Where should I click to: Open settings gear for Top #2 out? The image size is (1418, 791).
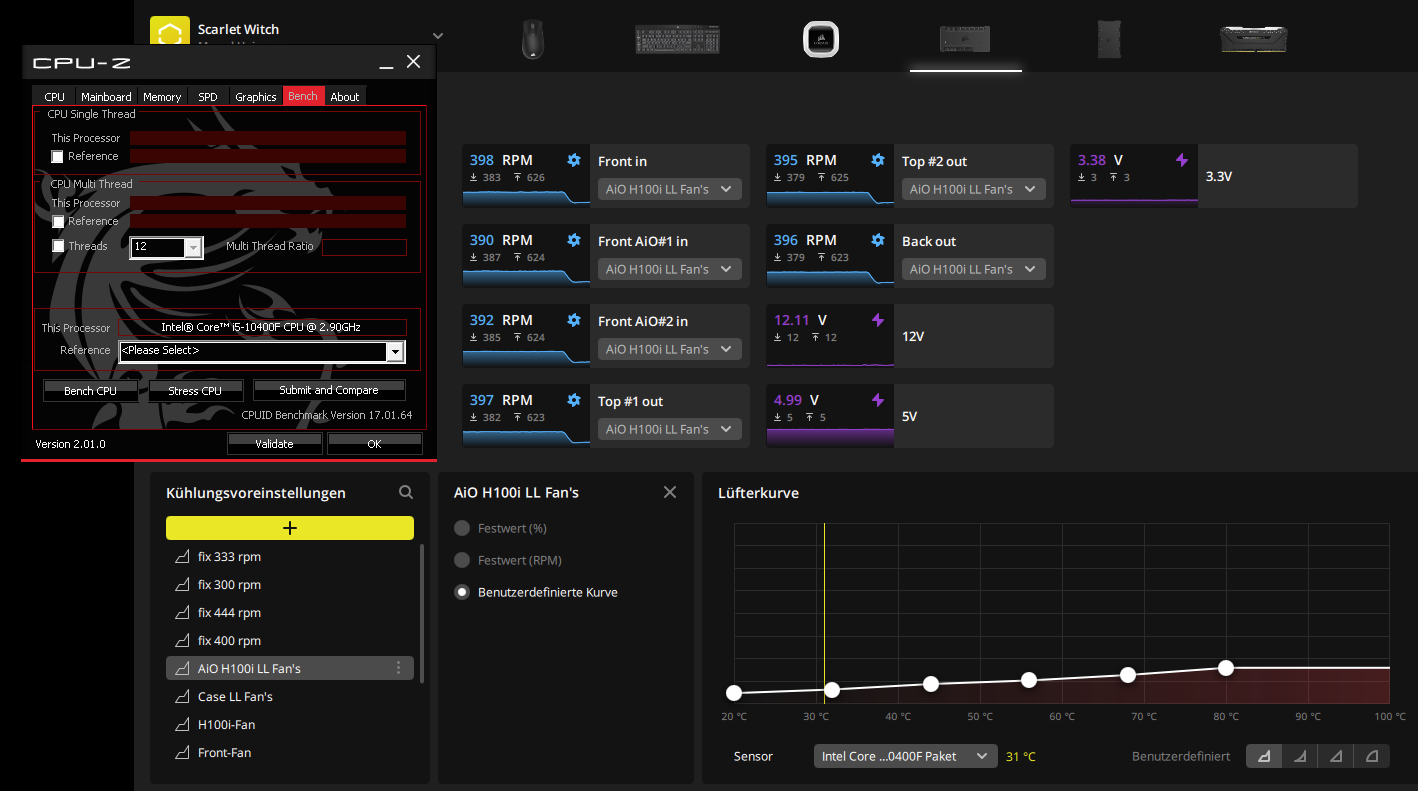[878, 160]
